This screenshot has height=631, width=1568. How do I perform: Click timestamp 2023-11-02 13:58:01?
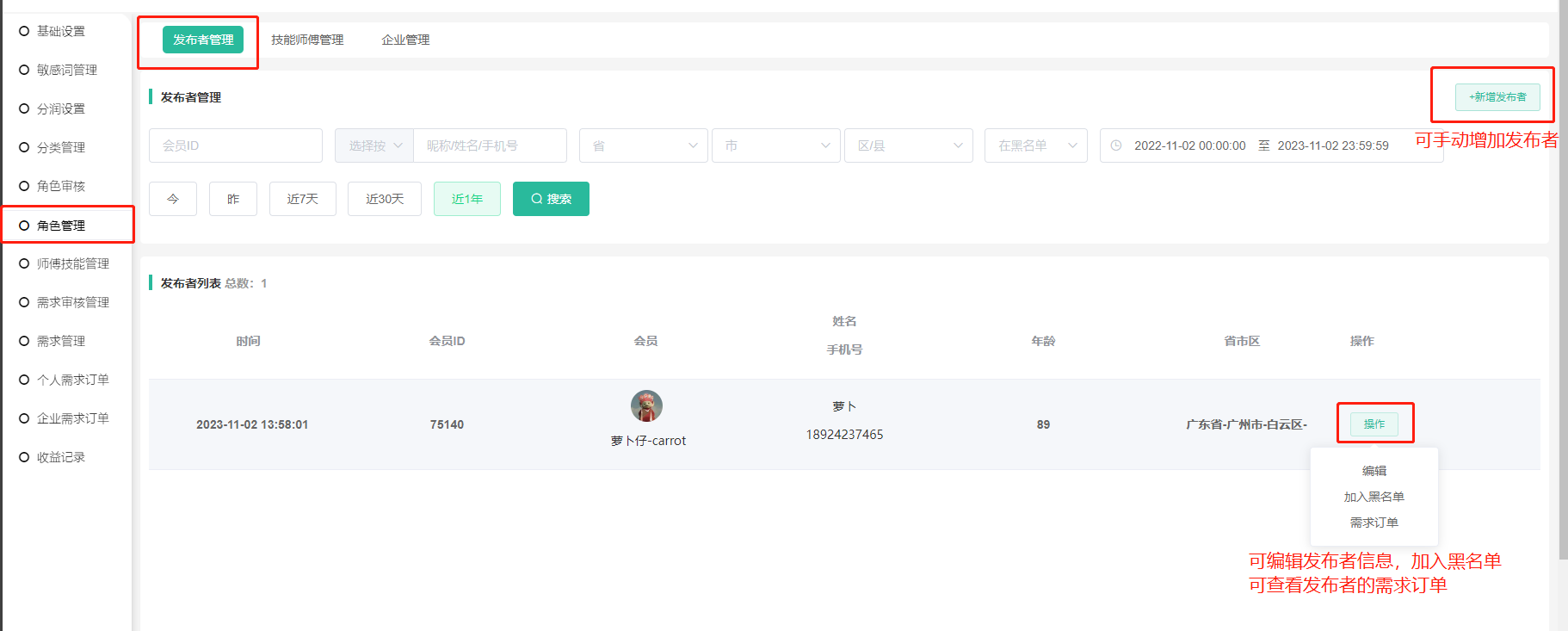252,424
